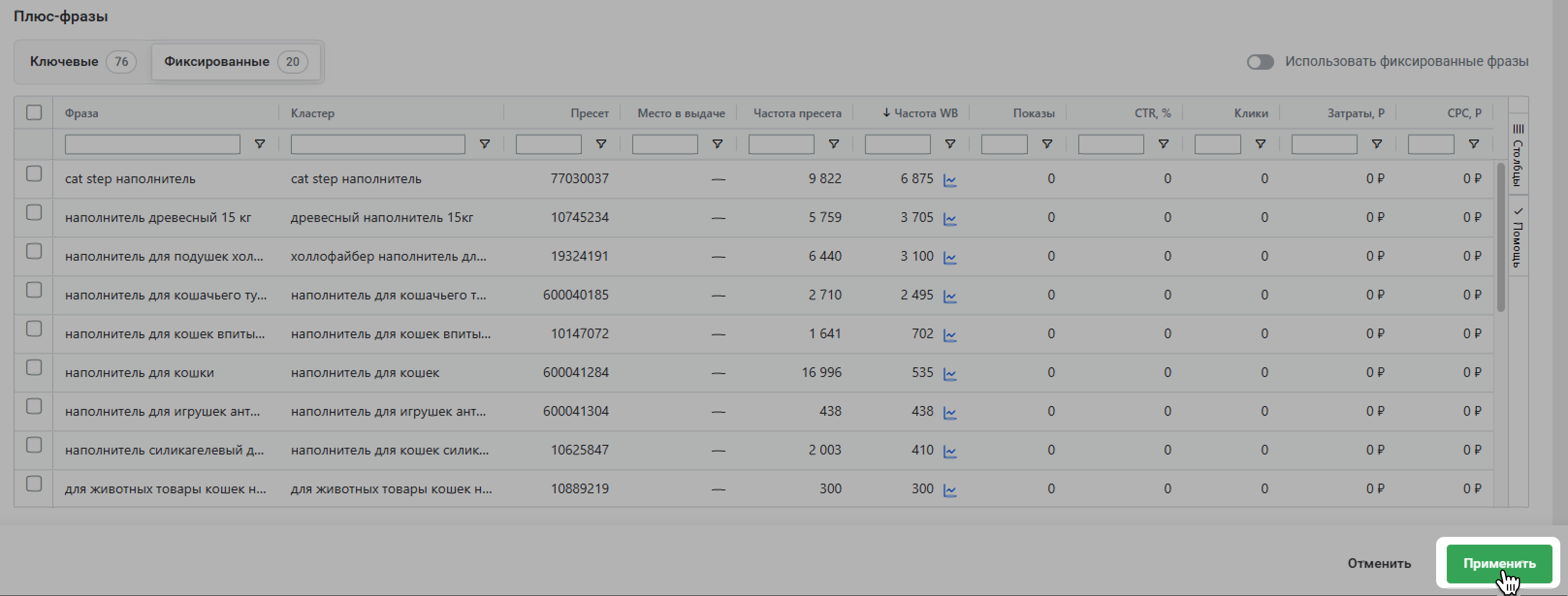Open filter icon for Показы column
Screen dimensions: 1568x596
tap(1047, 144)
